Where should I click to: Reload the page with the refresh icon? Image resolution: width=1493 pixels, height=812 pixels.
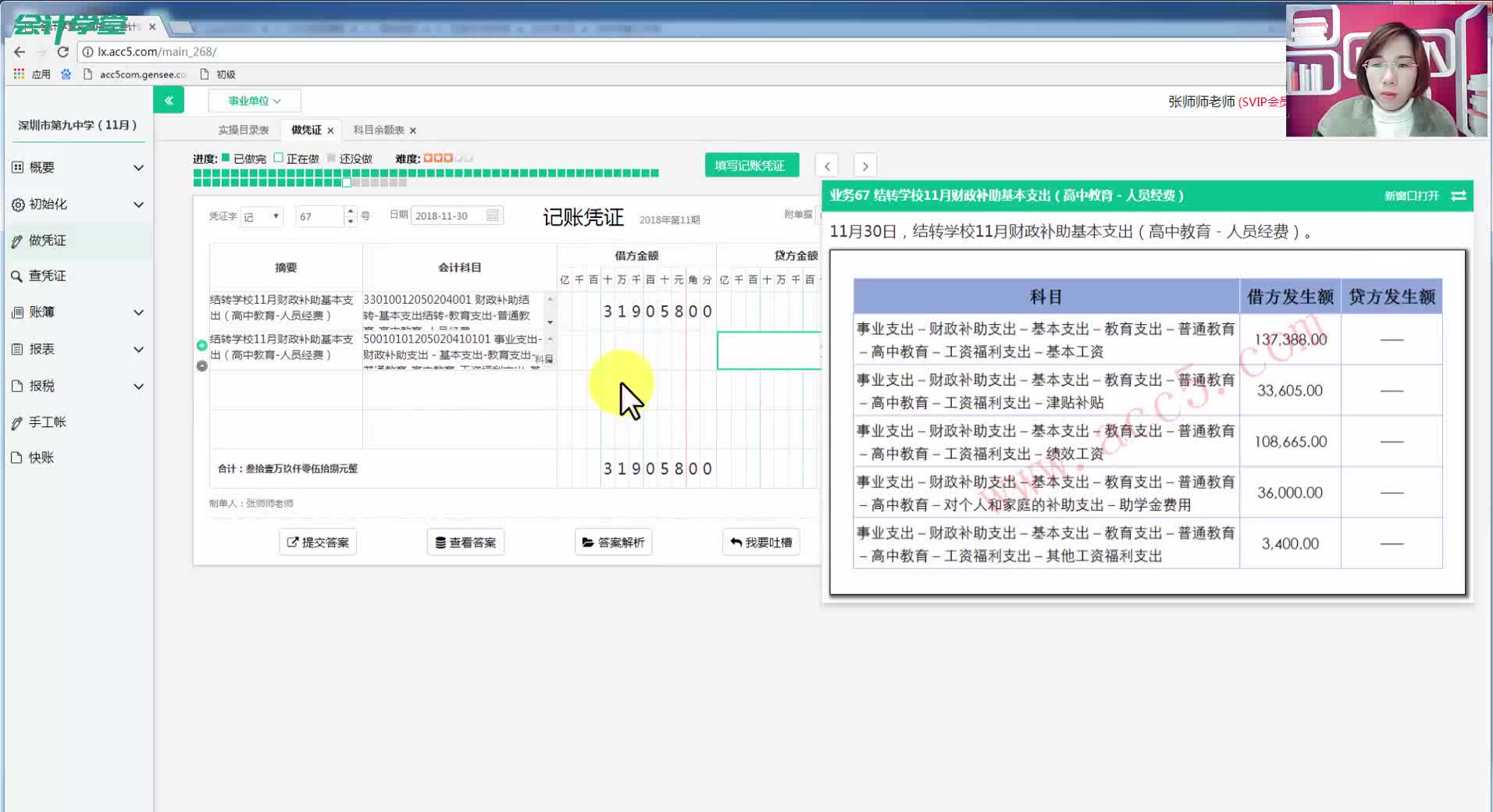coord(63,52)
